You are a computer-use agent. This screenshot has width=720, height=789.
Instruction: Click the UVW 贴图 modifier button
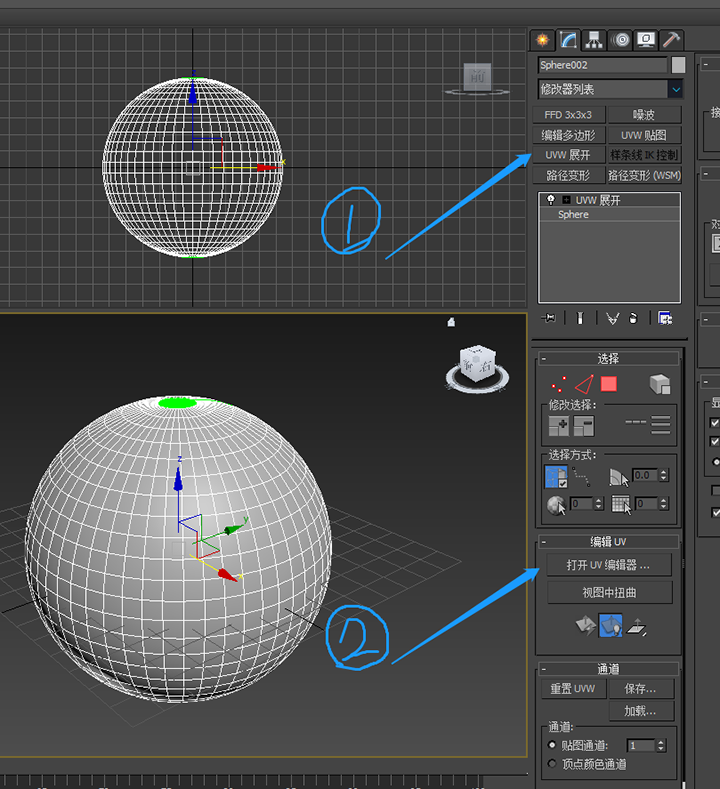point(645,135)
